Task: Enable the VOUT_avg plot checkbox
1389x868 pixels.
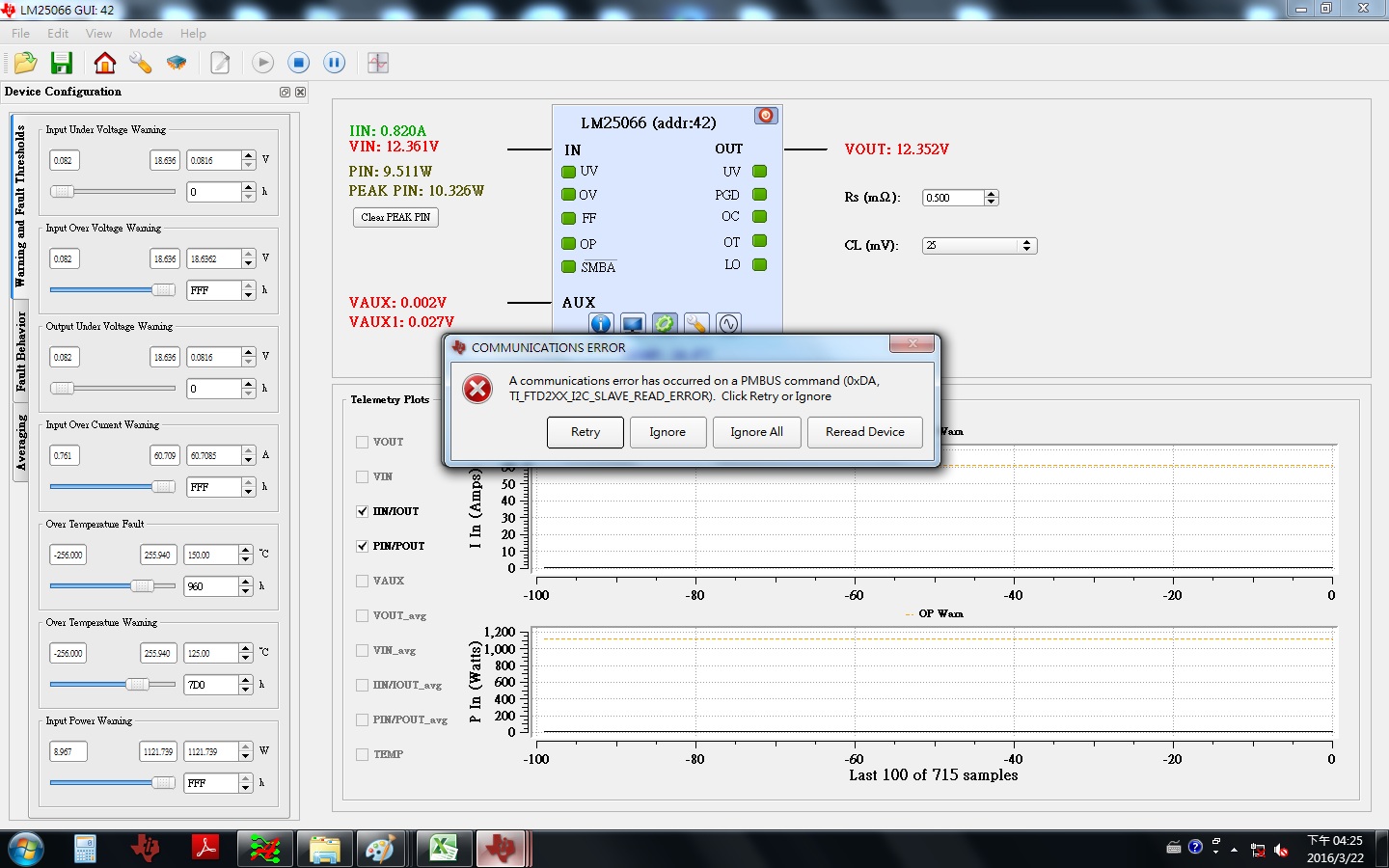Action: [363, 615]
